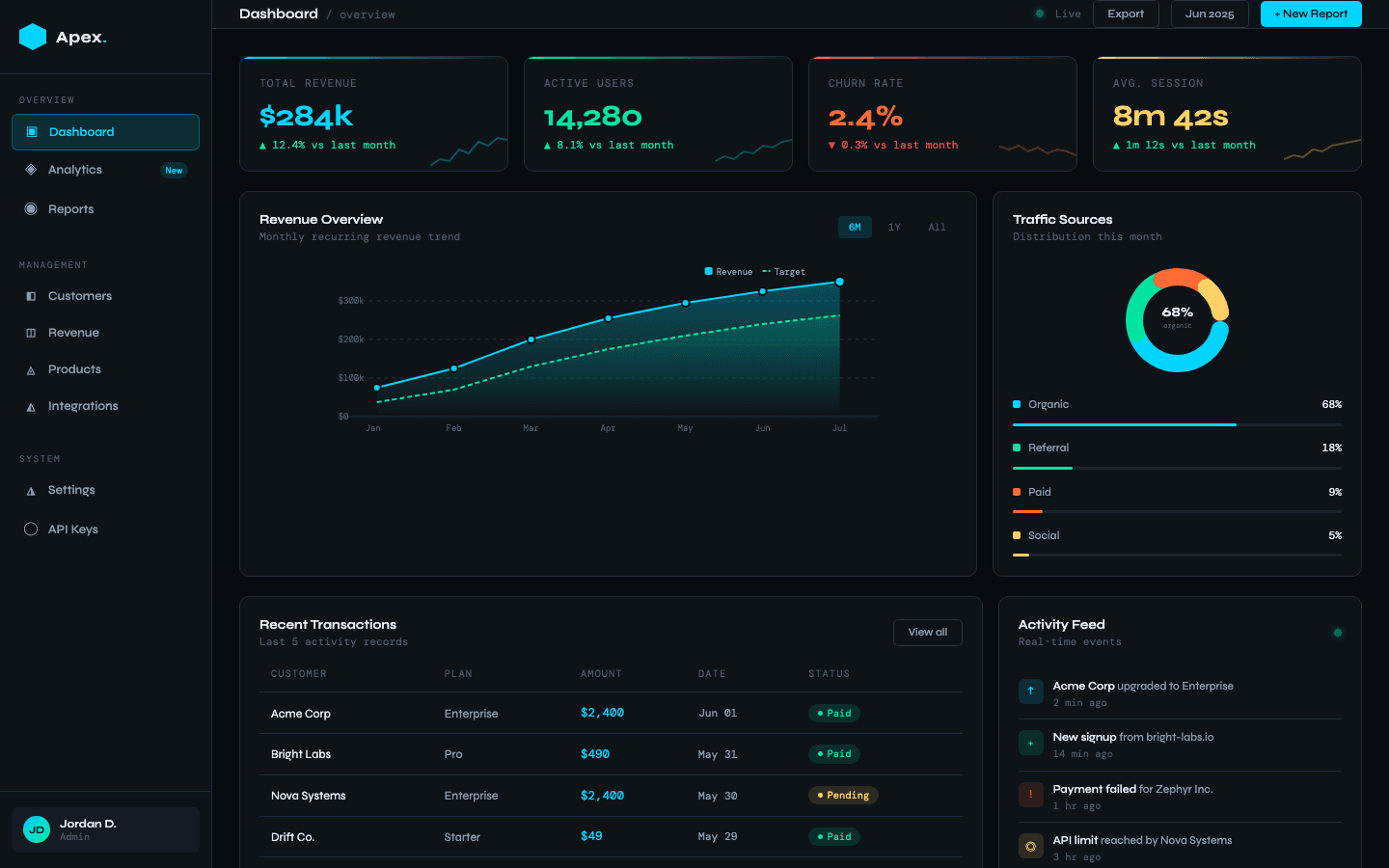1389x868 pixels.
Task: Click the CUSTOMER column header
Action: (299, 674)
